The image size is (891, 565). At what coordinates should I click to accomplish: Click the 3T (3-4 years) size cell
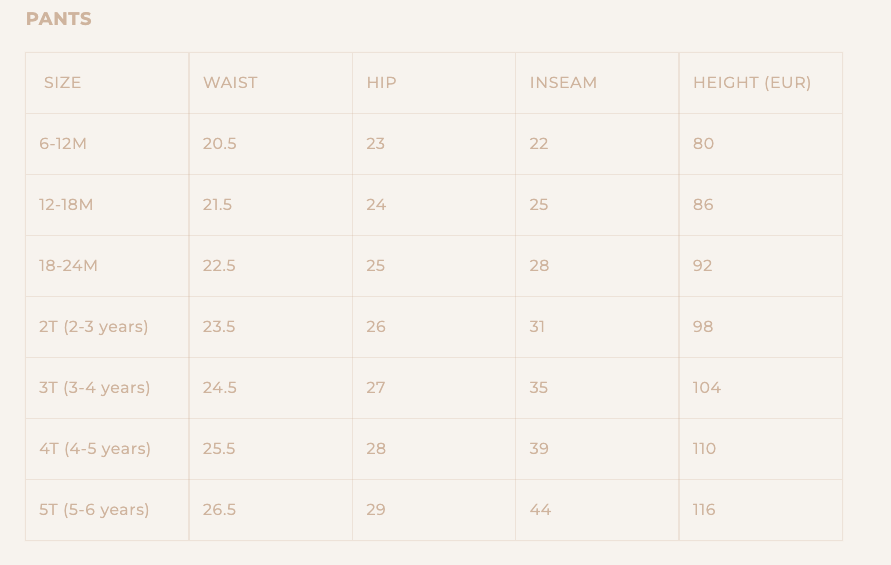coord(94,388)
